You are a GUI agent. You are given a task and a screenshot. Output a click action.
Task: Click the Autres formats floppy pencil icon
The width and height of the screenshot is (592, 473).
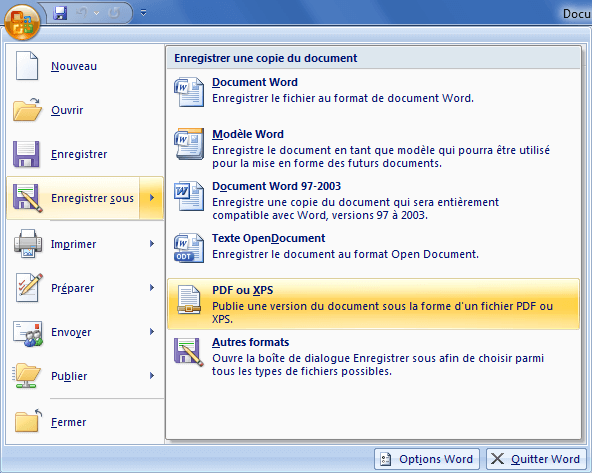(x=189, y=352)
